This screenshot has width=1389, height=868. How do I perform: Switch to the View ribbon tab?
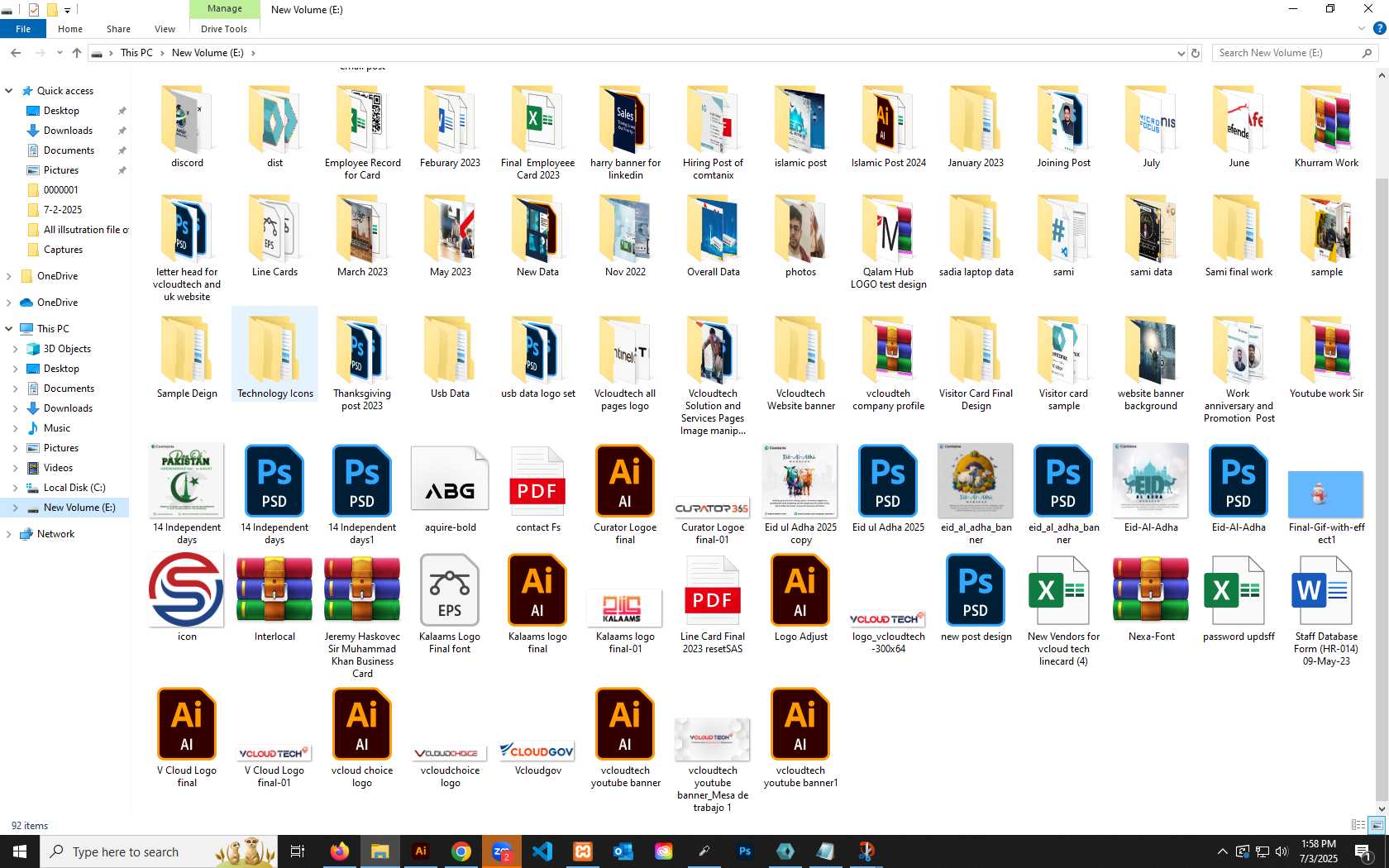[165, 29]
